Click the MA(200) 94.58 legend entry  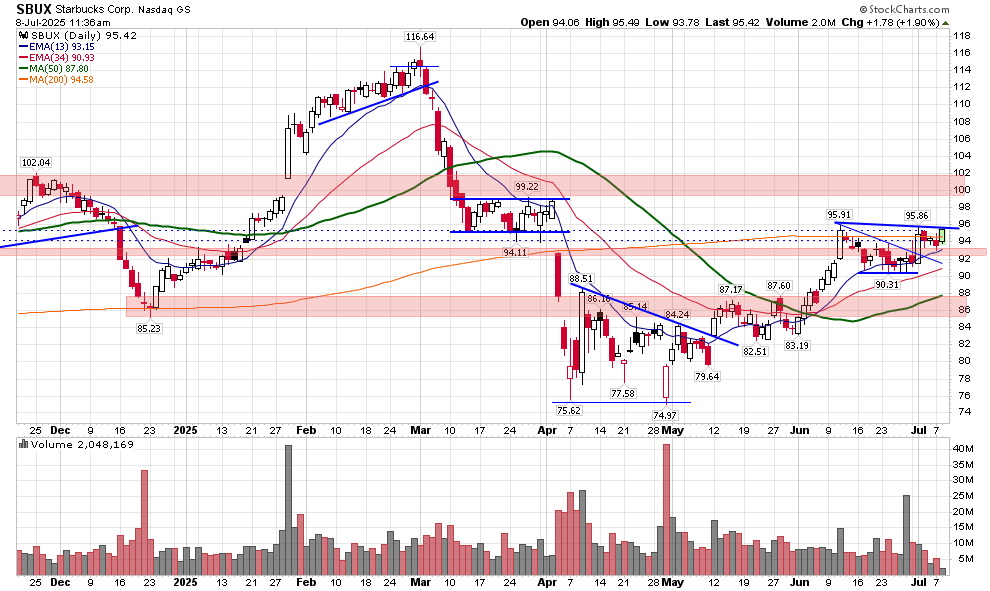pyautogui.click(x=61, y=80)
